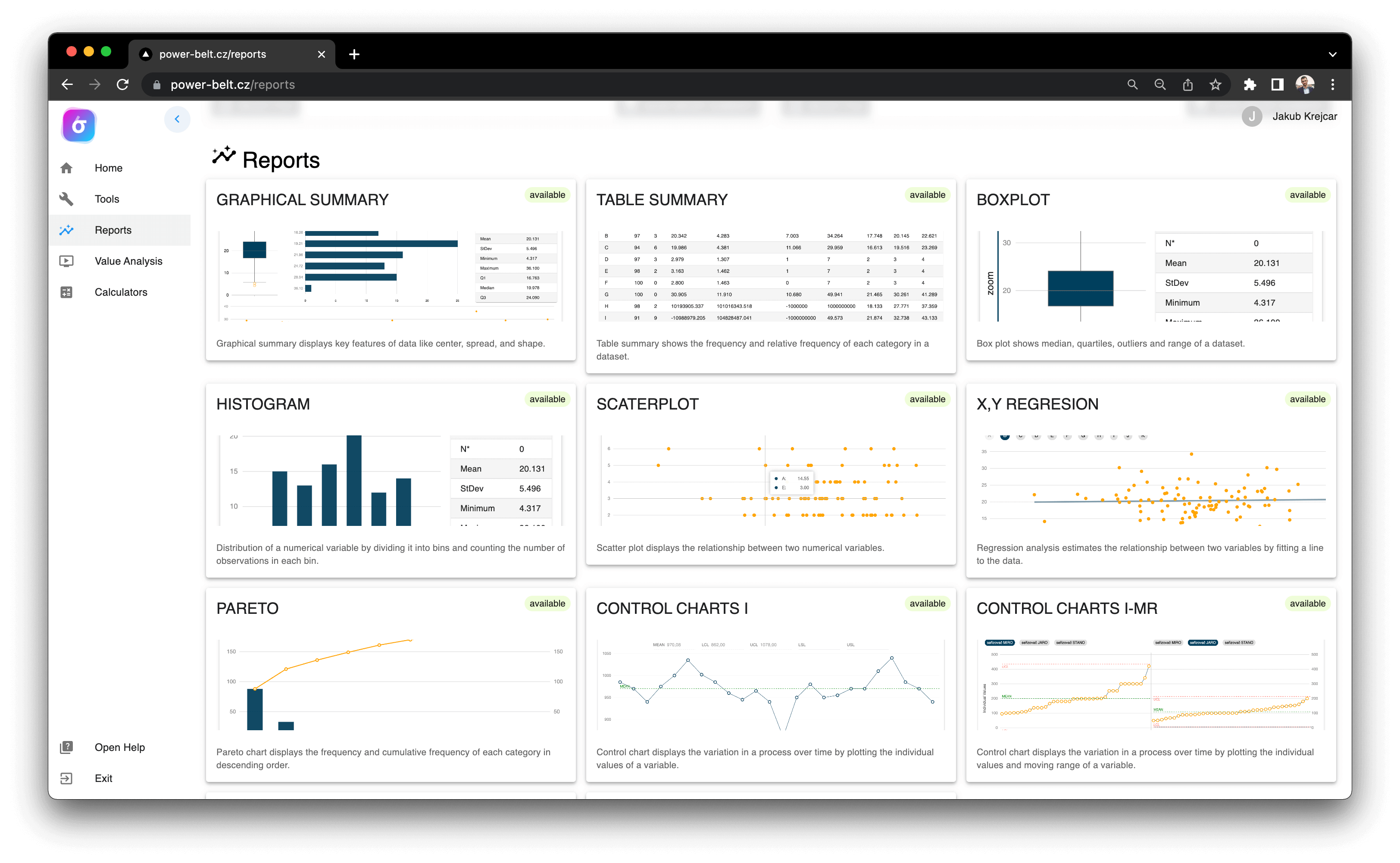Open the Value Analysis menu item
Screen dimensions: 1400x863
tap(119, 261)
